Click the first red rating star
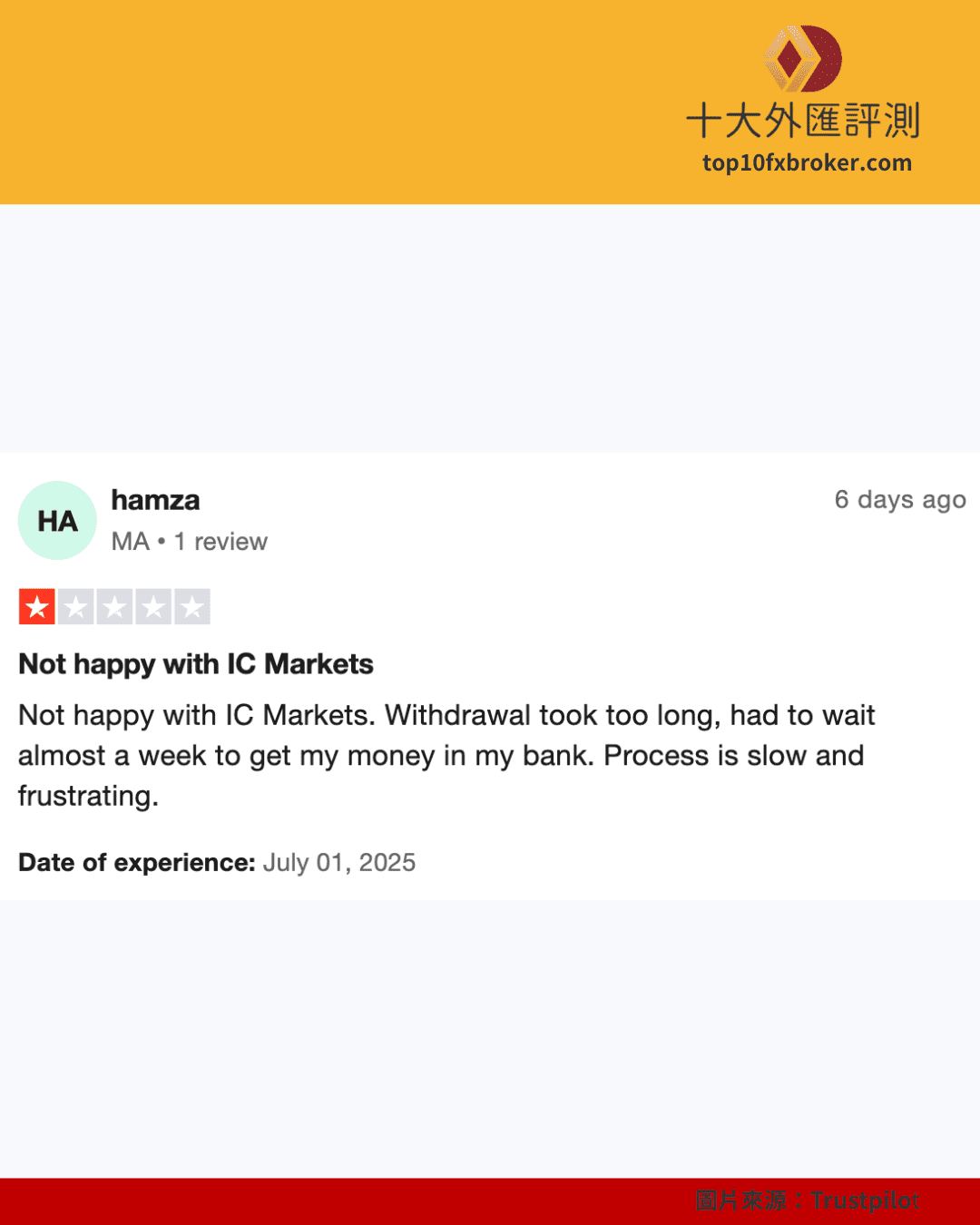This screenshot has width=980, height=1225. [x=37, y=607]
